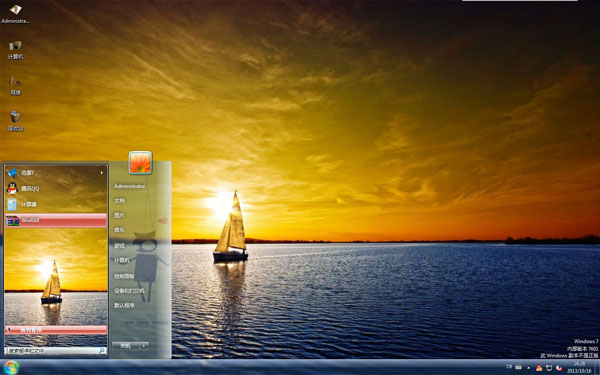Click the Shut down button
Viewport: 600px width, 375px height.
tap(126, 346)
